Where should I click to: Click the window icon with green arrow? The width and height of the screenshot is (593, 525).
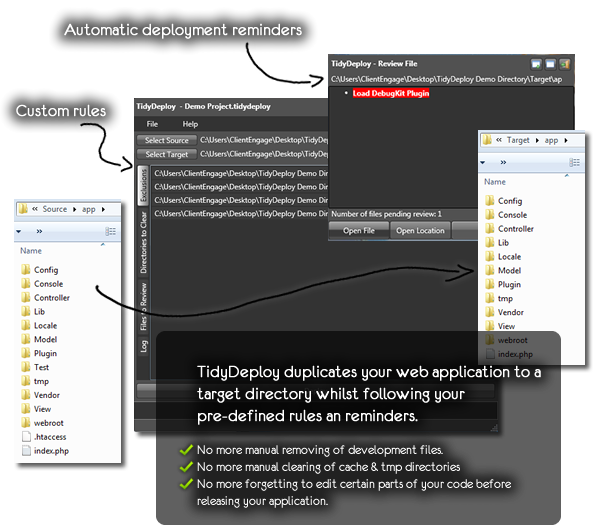(x=536, y=64)
